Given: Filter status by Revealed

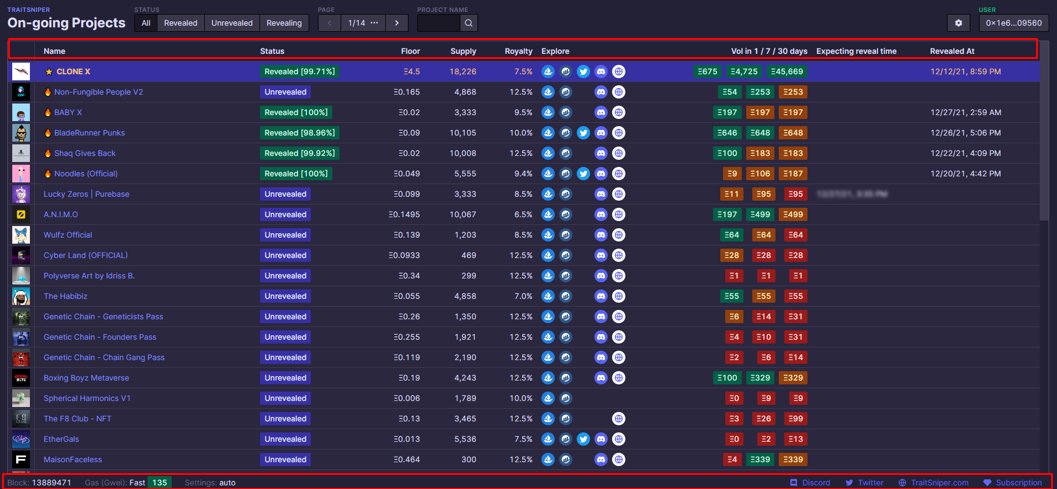Looking at the screenshot, I should pos(181,23).
